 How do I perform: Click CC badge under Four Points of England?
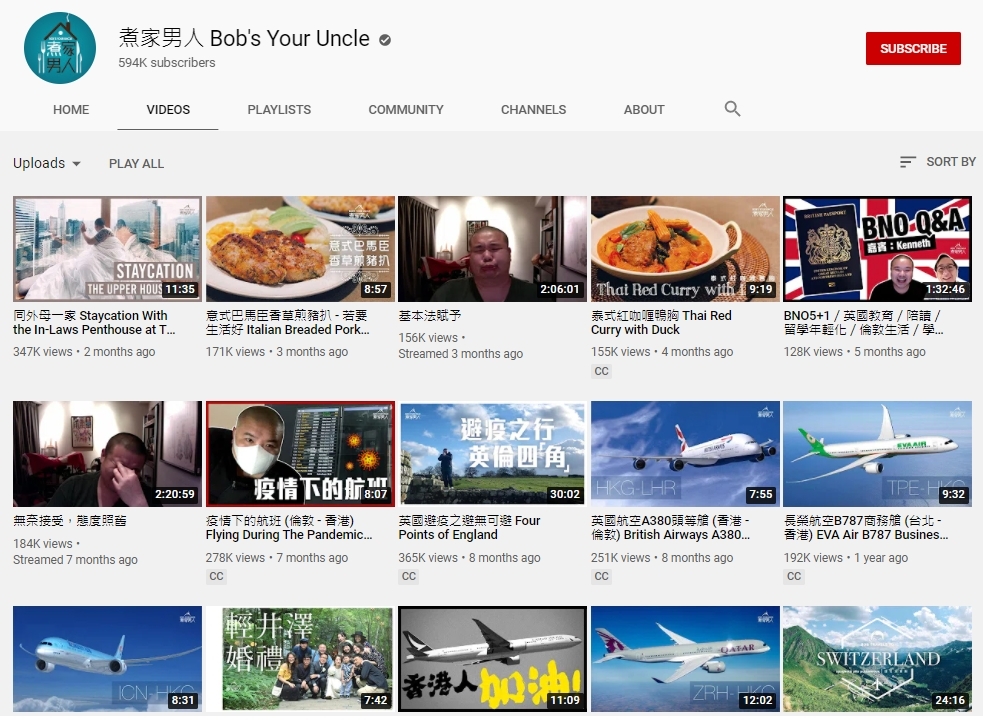point(409,576)
